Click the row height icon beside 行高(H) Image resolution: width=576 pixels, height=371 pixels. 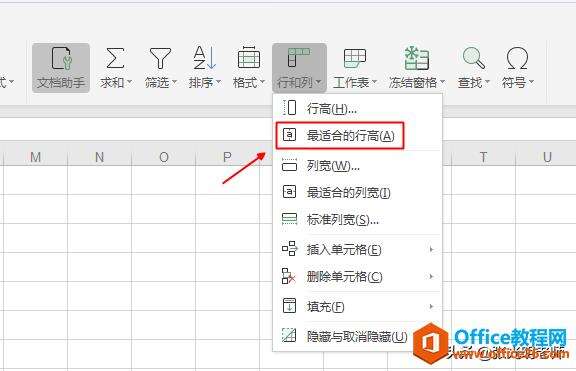[x=289, y=108]
